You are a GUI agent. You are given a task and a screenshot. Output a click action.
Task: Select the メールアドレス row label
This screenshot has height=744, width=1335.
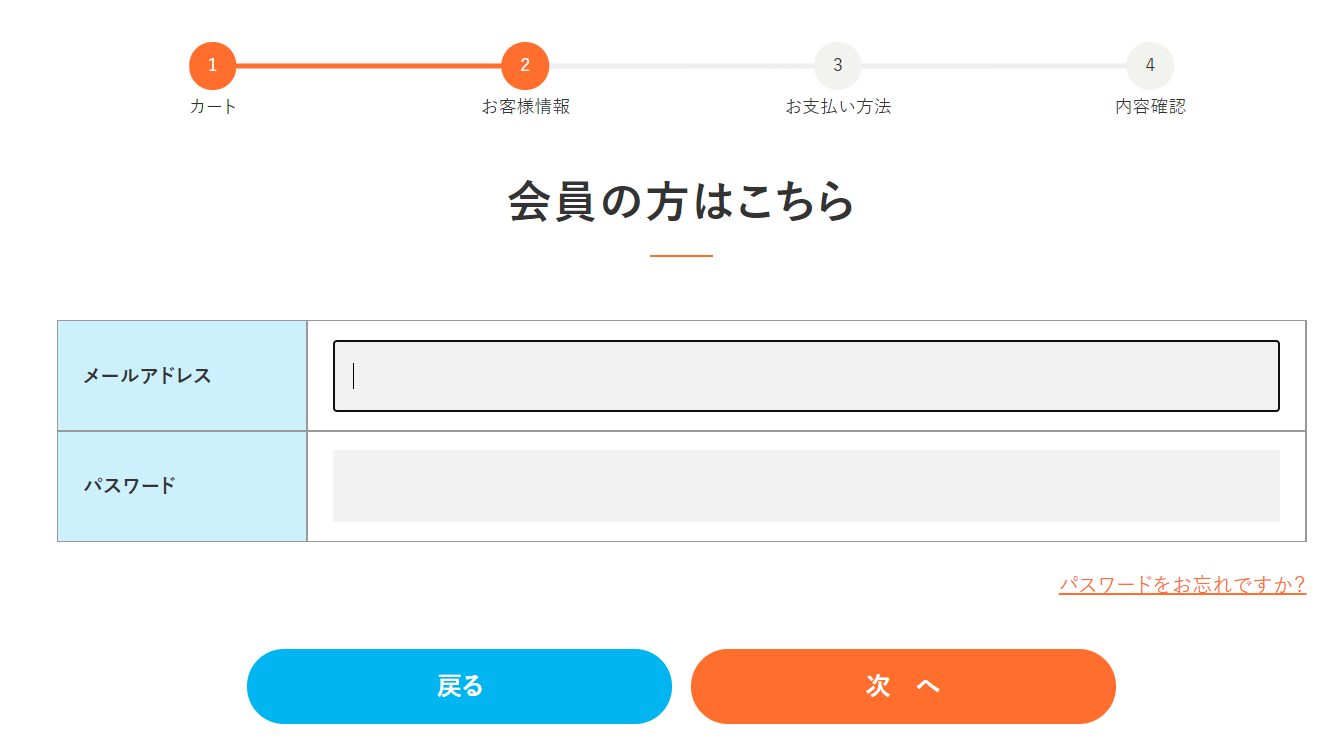(x=182, y=375)
